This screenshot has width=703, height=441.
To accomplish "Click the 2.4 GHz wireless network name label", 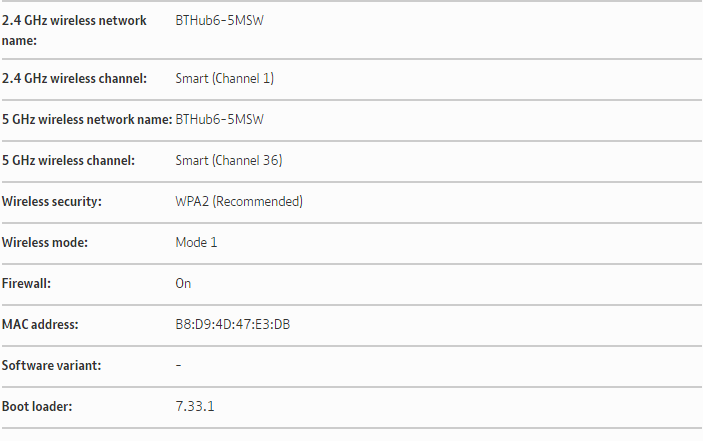I will coord(74,30).
